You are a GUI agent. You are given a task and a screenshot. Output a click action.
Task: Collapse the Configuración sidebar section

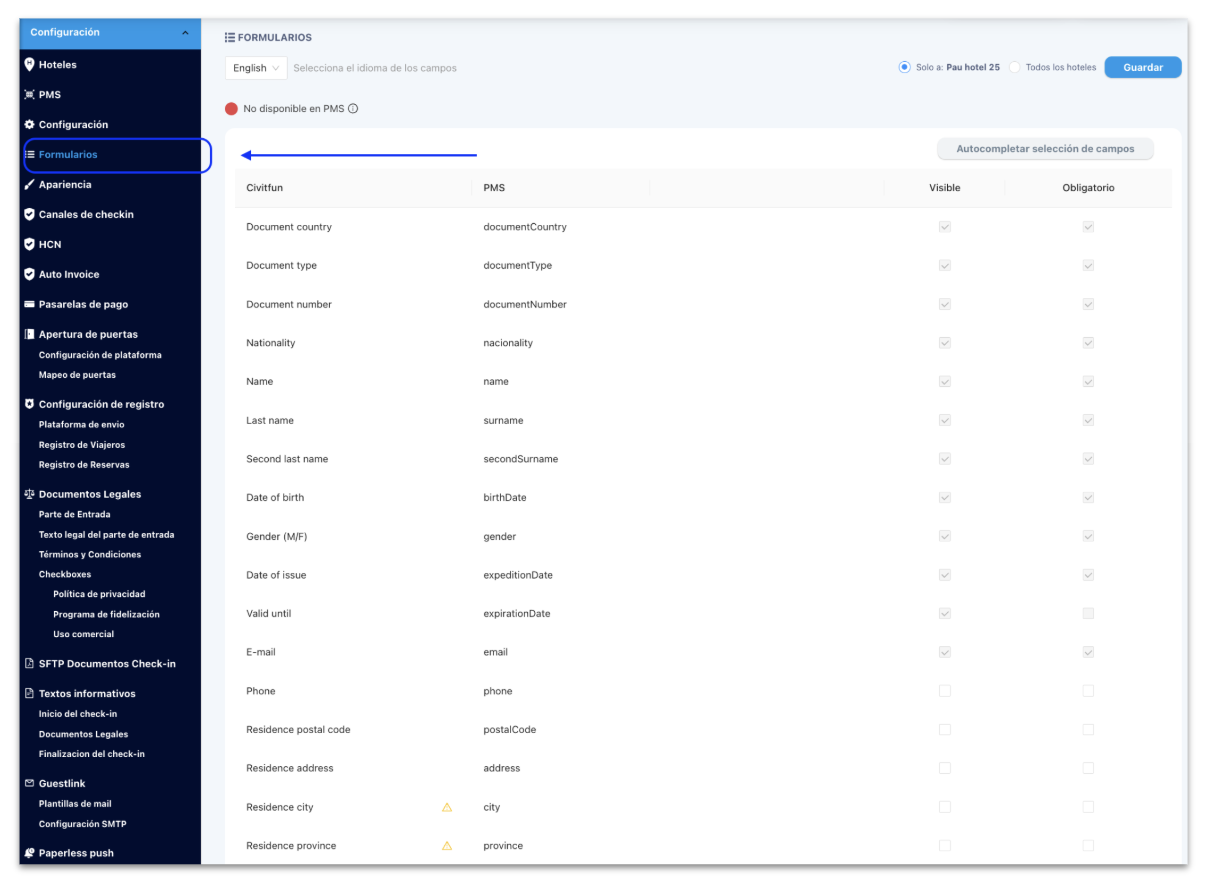[x=184, y=32]
